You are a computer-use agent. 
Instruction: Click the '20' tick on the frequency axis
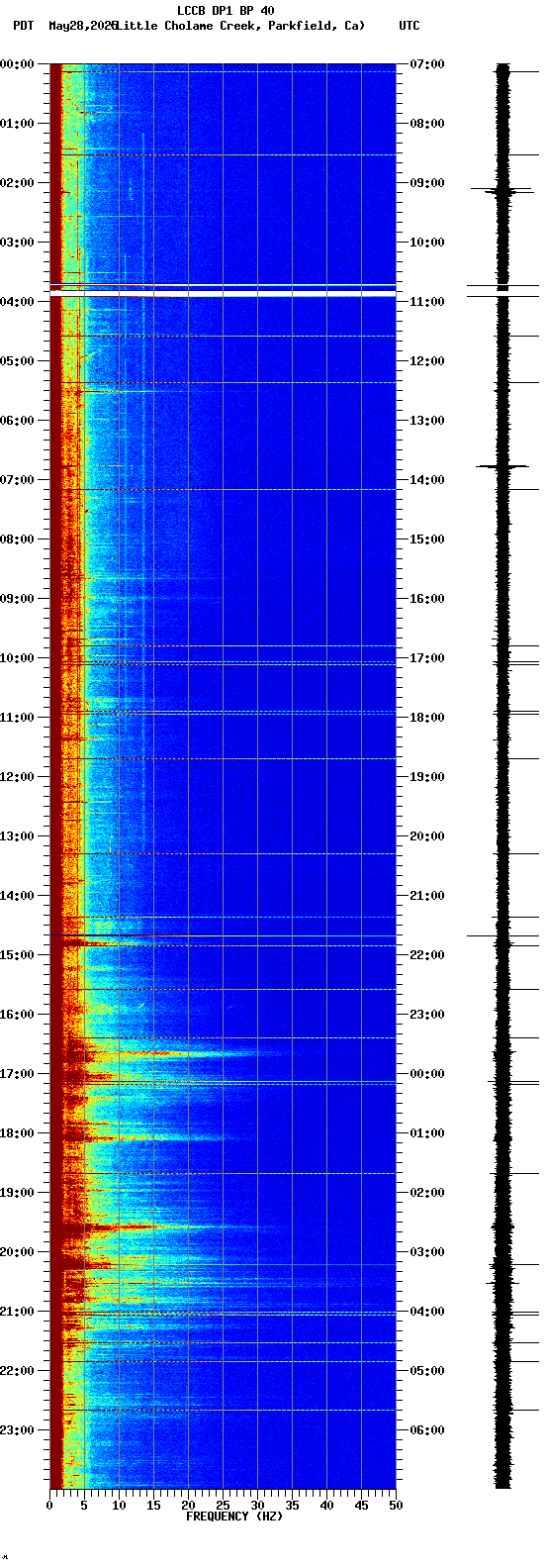point(188,1506)
